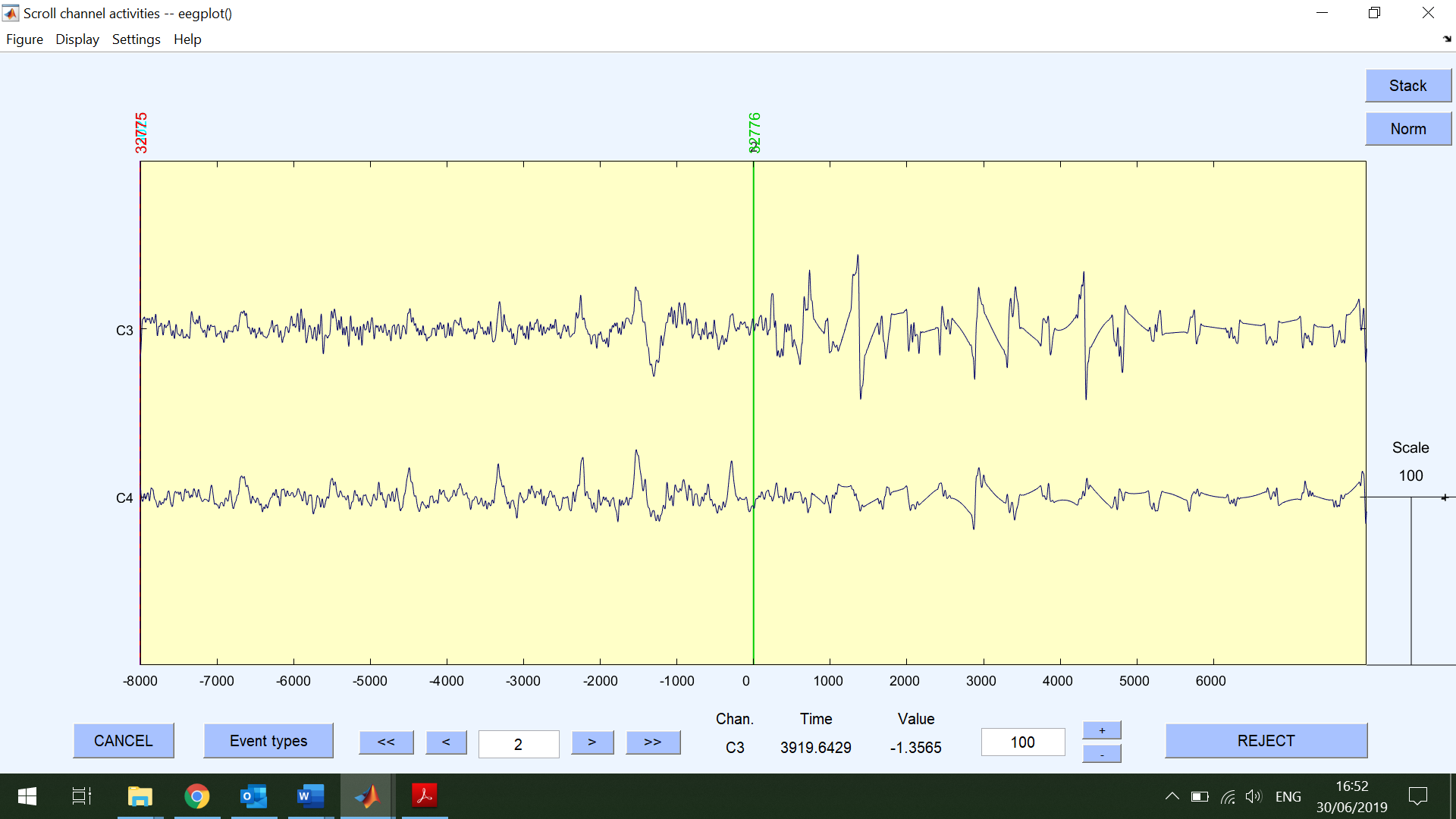Open Adobe Acrobat from the taskbar

coord(425,796)
